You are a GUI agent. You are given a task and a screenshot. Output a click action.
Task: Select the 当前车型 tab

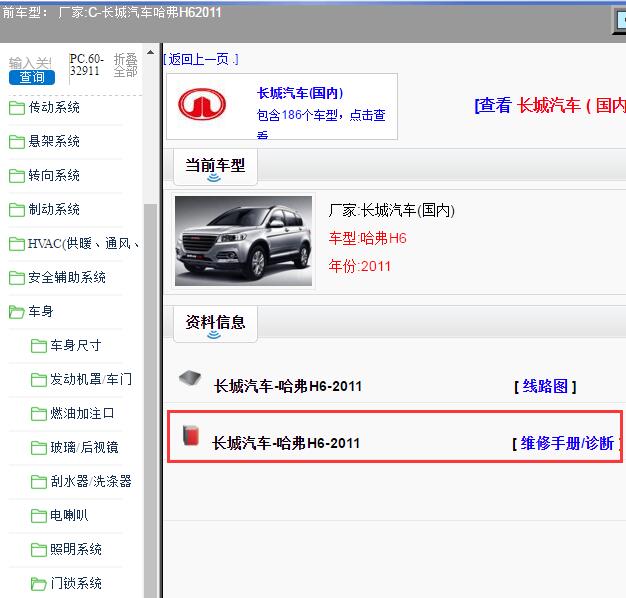(216, 167)
